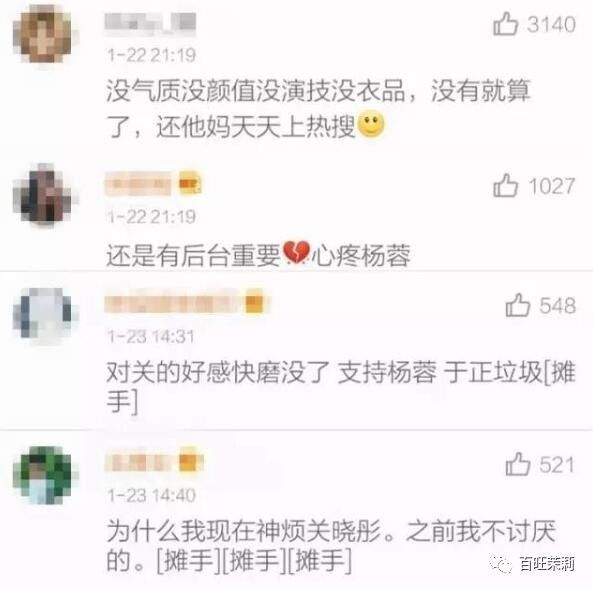Click the third commenter's orange member badge

(255, 302)
